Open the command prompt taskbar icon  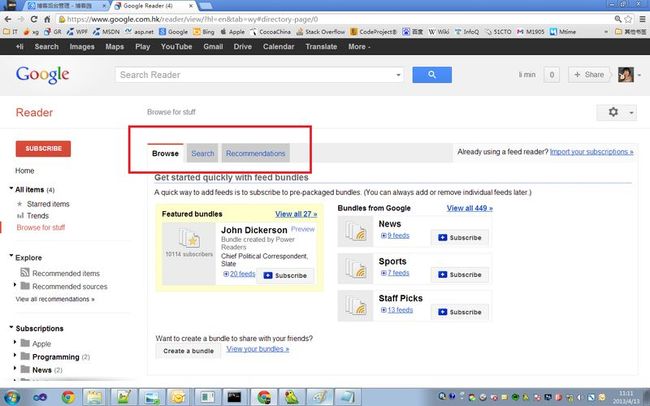[x=234, y=397]
